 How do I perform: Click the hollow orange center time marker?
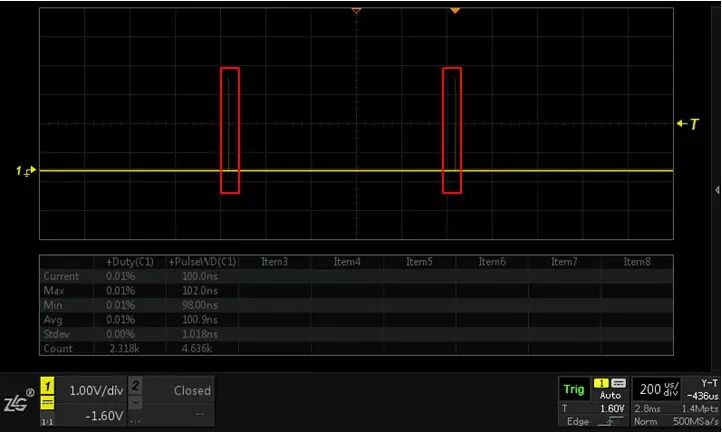[x=356, y=10]
